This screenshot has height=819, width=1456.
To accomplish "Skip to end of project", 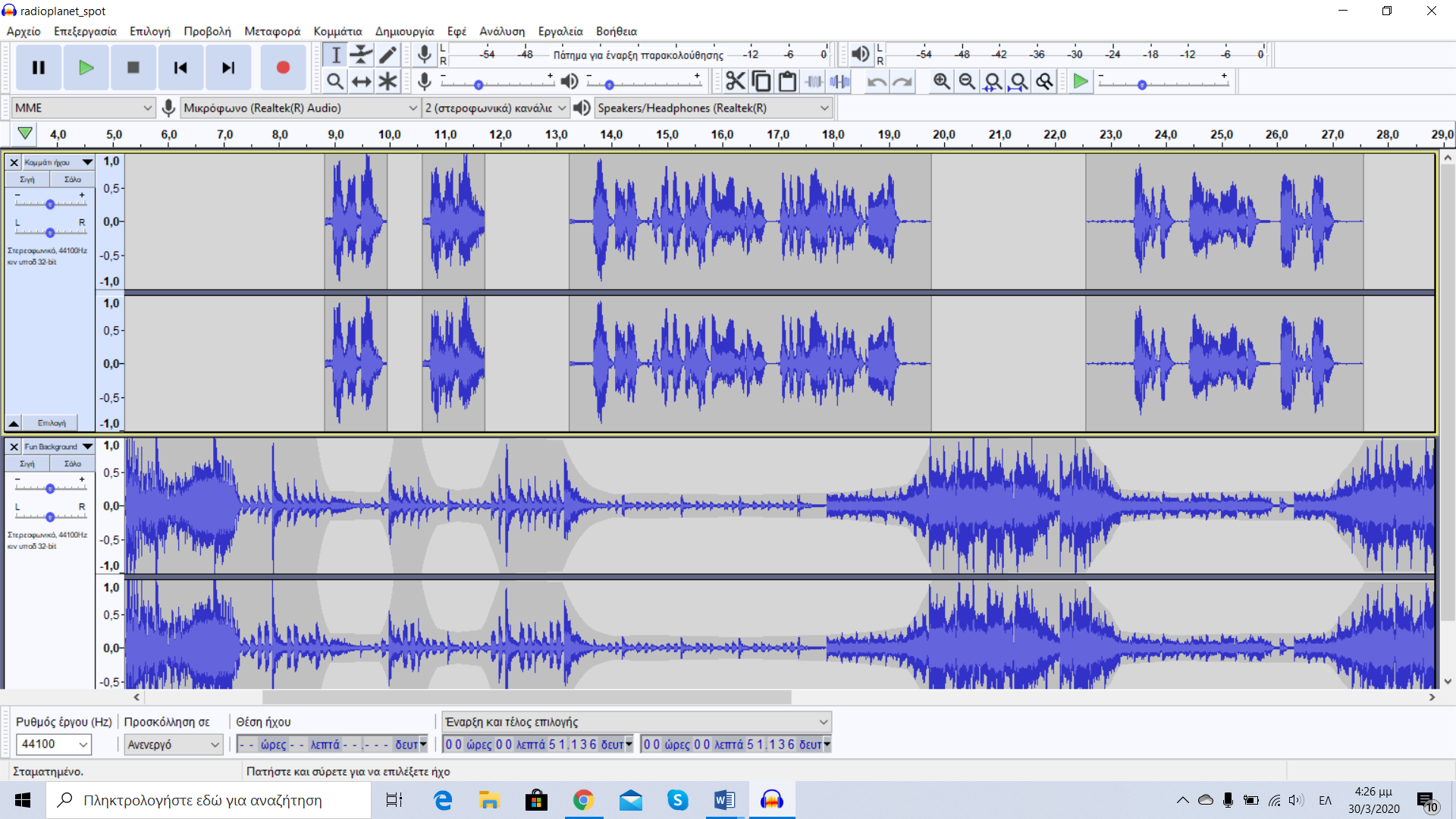I will click(x=228, y=67).
